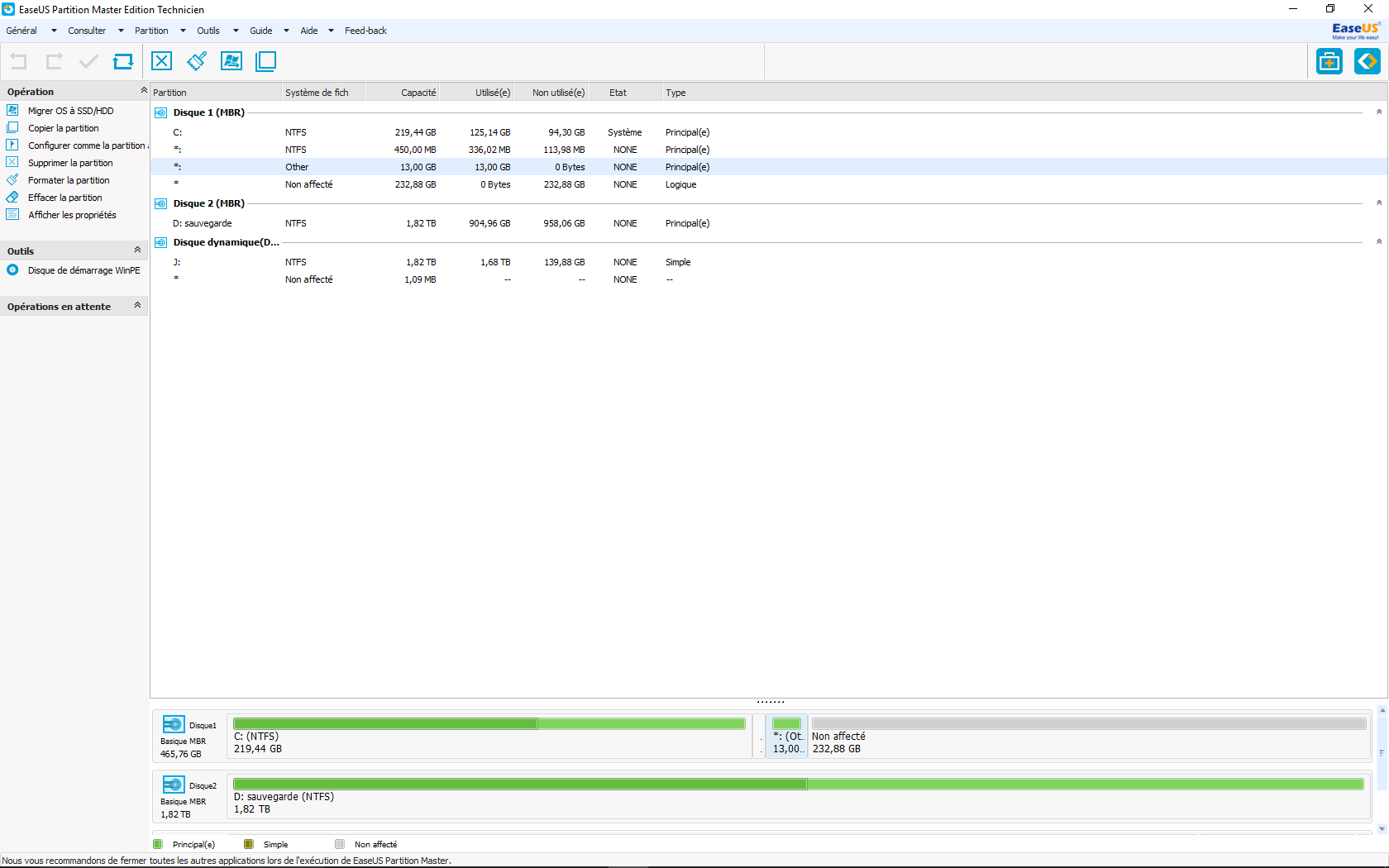The image size is (1389, 868).
Task: Sort by the Non utilisé(e) column header
Action: coord(551,93)
